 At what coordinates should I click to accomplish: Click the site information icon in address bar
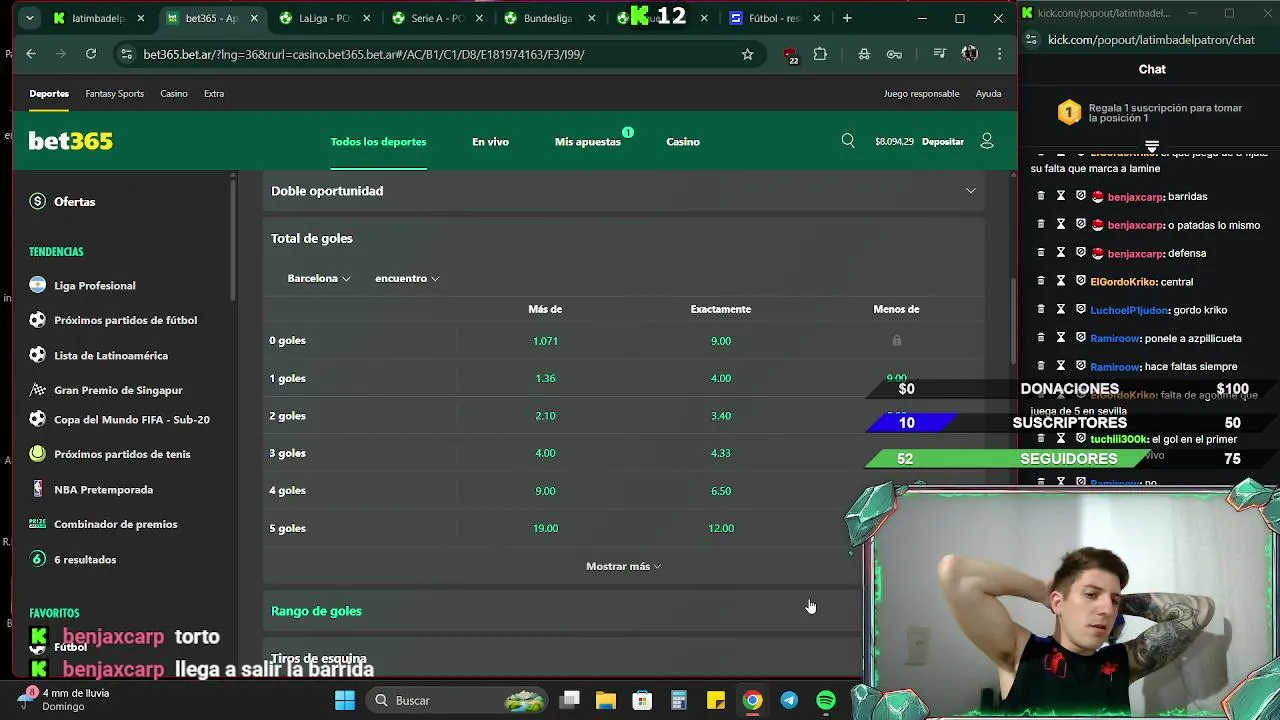[126, 54]
